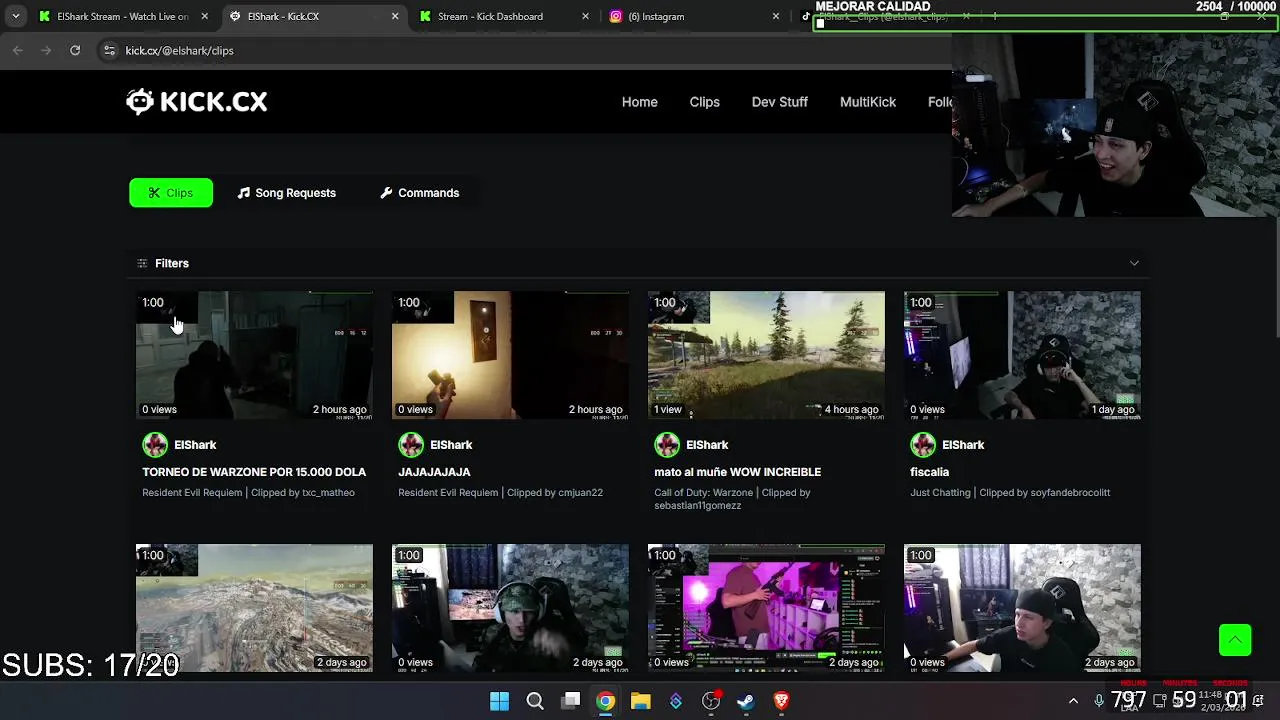The height and width of the screenshot is (720, 1280).
Task: Click the 'Filters' label
Action: pos(172,263)
